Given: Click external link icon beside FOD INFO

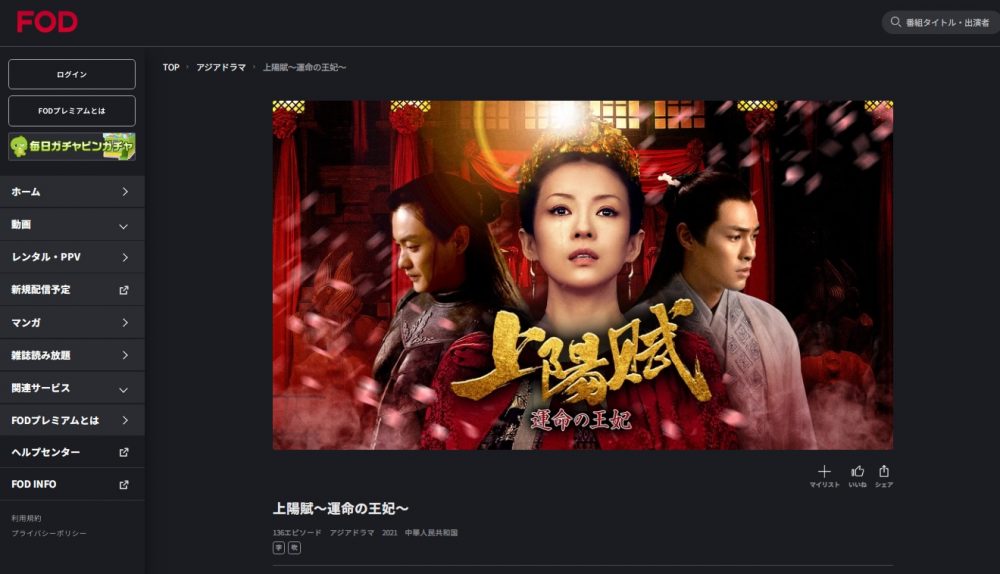Looking at the screenshot, I should 124,485.
